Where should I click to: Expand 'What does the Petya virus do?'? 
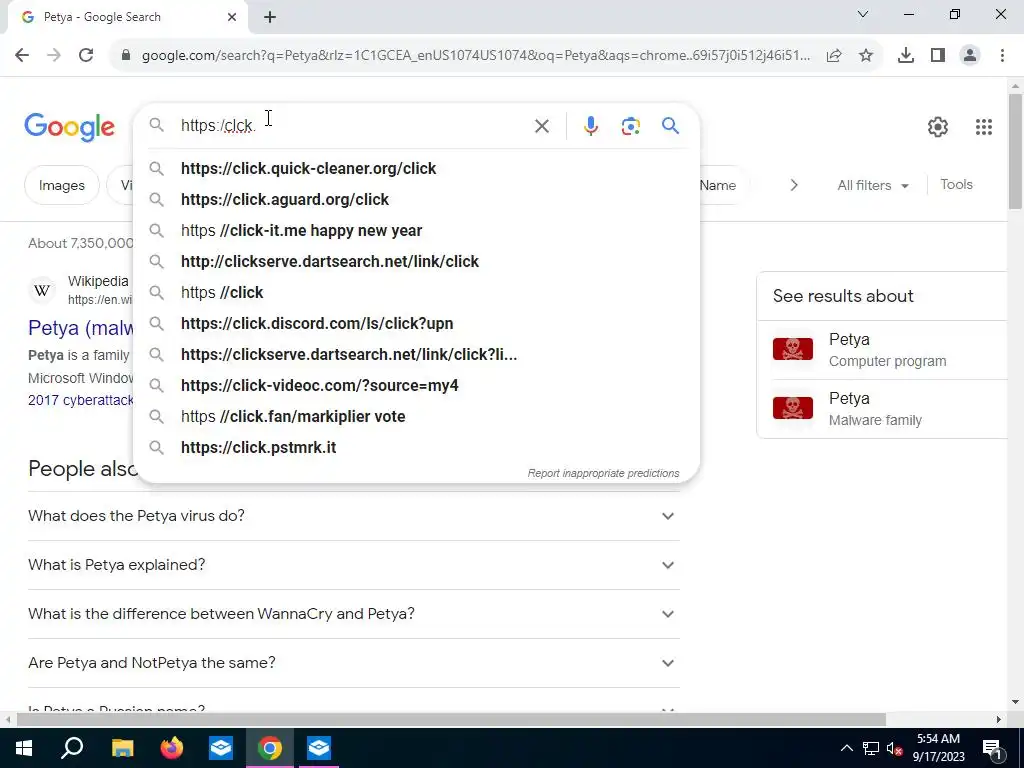354,516
